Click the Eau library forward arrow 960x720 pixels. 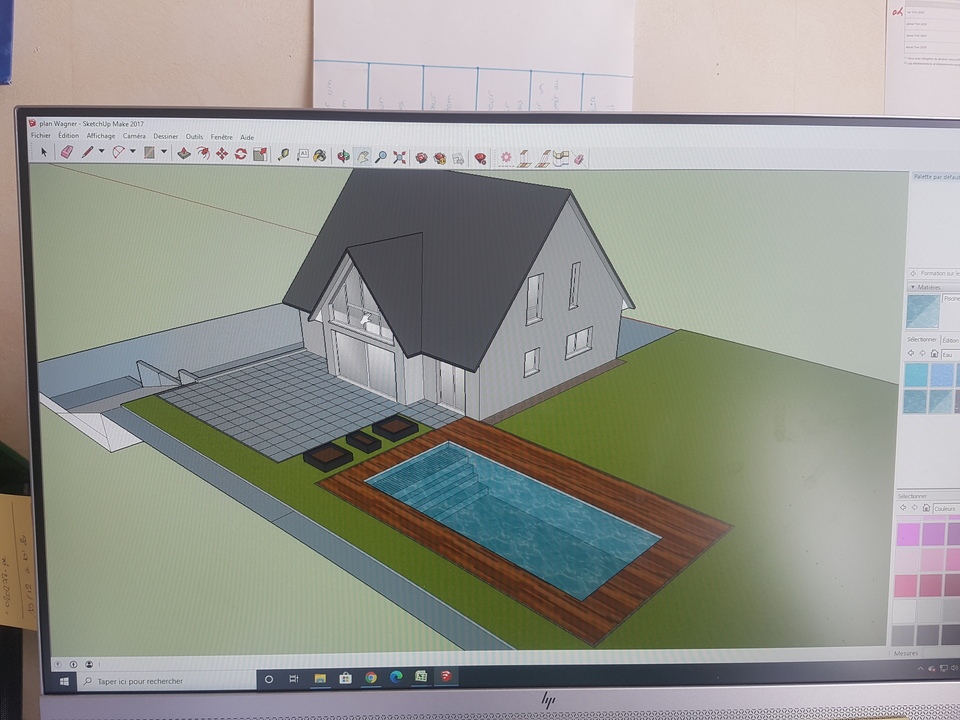(x=922, y=353)
